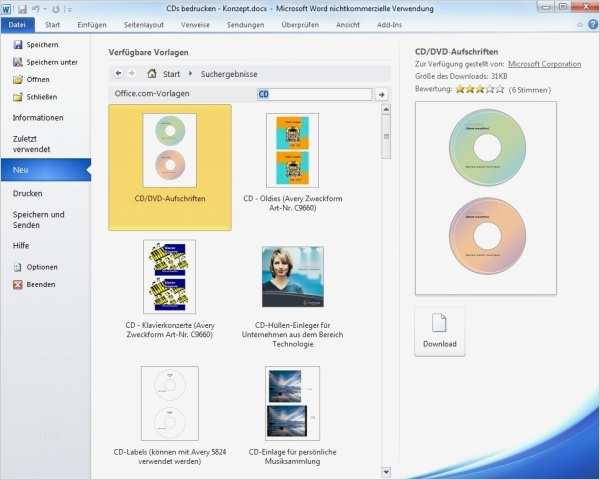Open the Verweise ribbon tab

coord(195,25)
